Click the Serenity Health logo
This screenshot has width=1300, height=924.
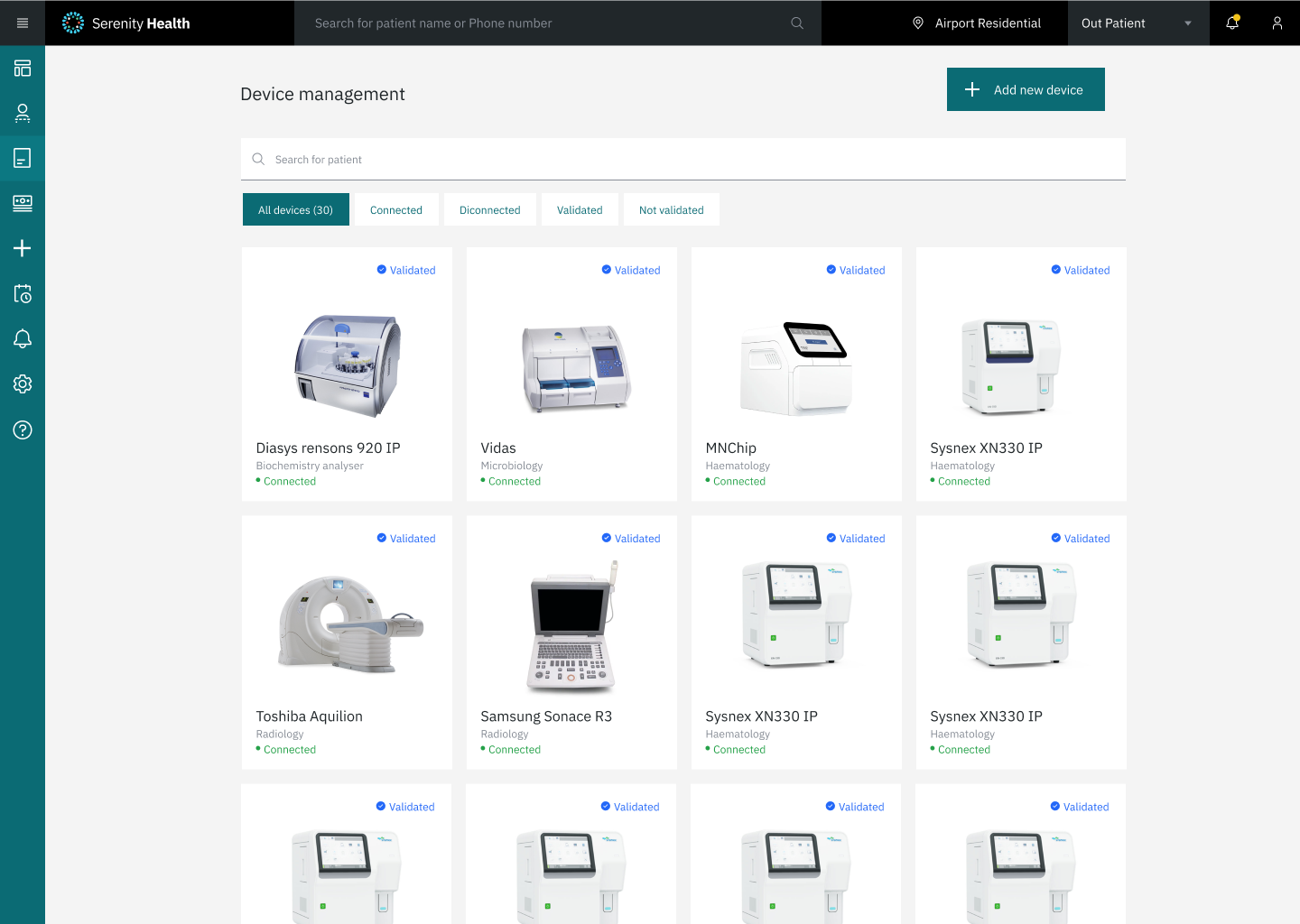(125, 23)
